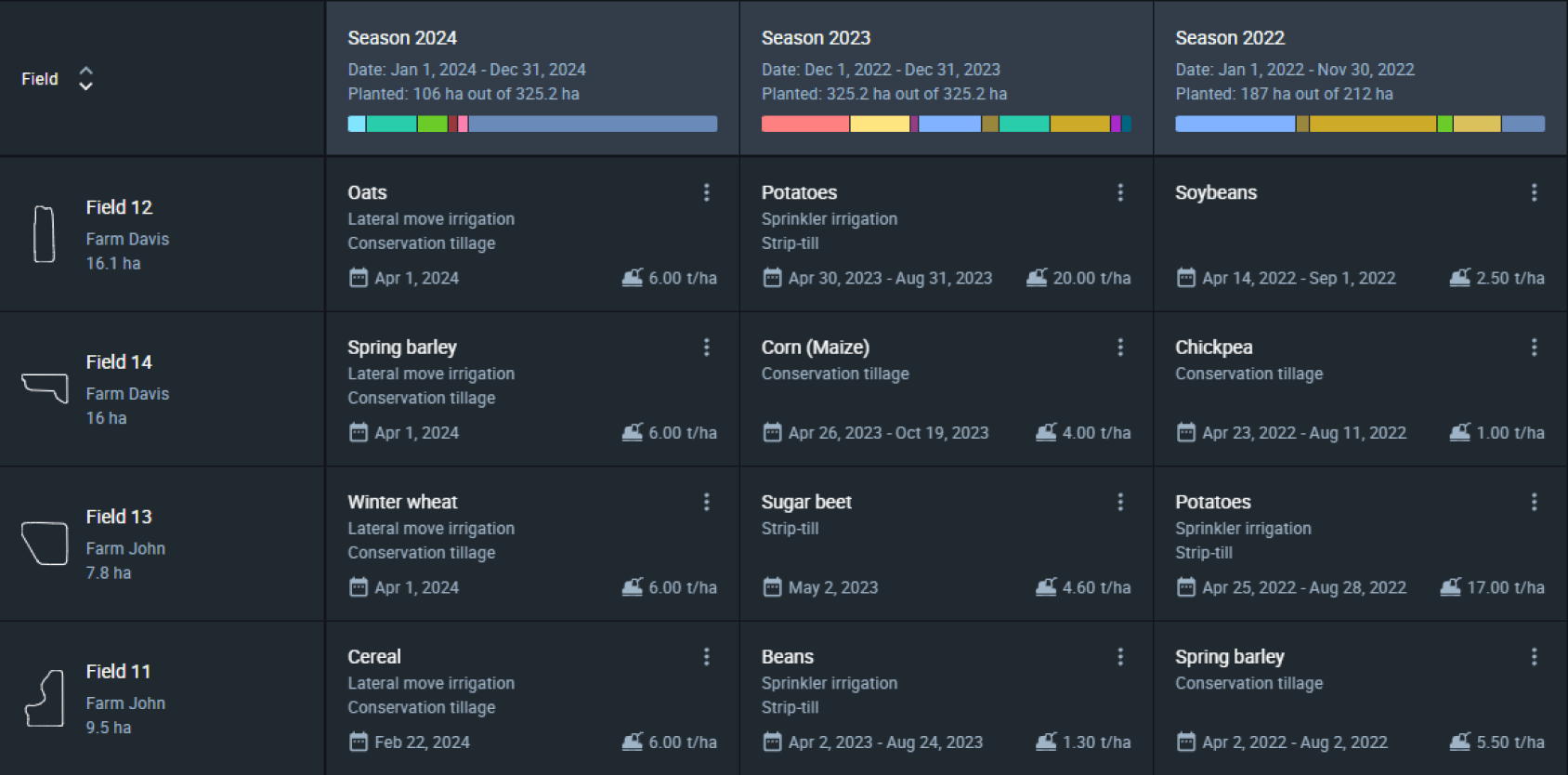Click calendar icon beside Feb 22, 2024
Viewport: 1568px width, 775px height.
359,742
